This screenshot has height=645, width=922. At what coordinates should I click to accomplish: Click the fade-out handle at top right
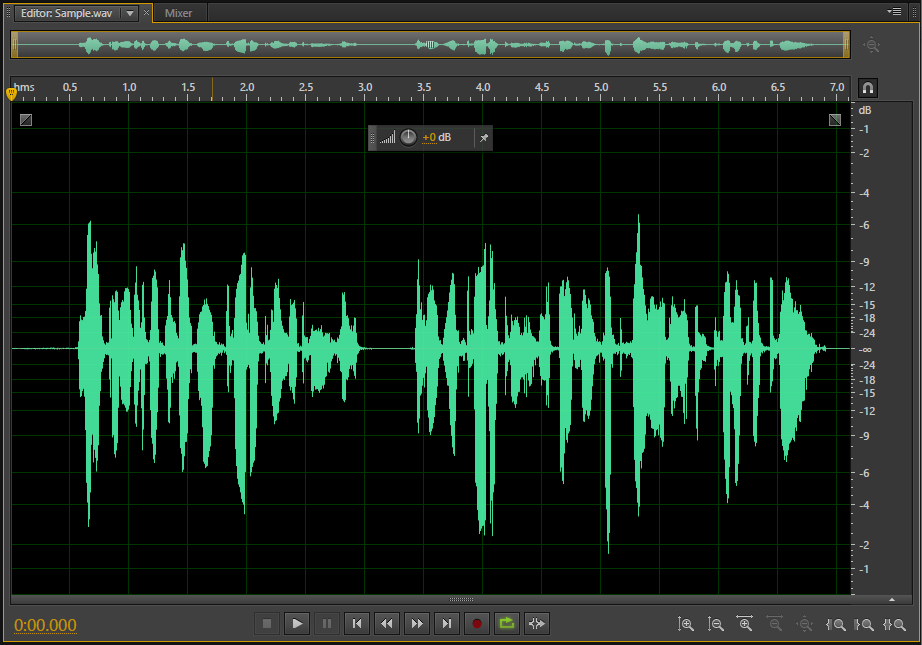(835, 119)
